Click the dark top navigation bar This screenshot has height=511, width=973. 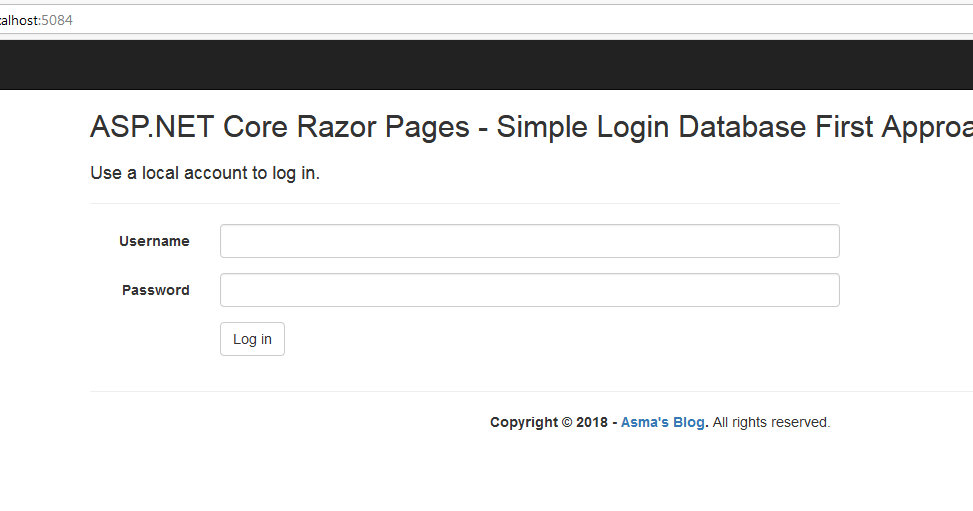(486, 65)
